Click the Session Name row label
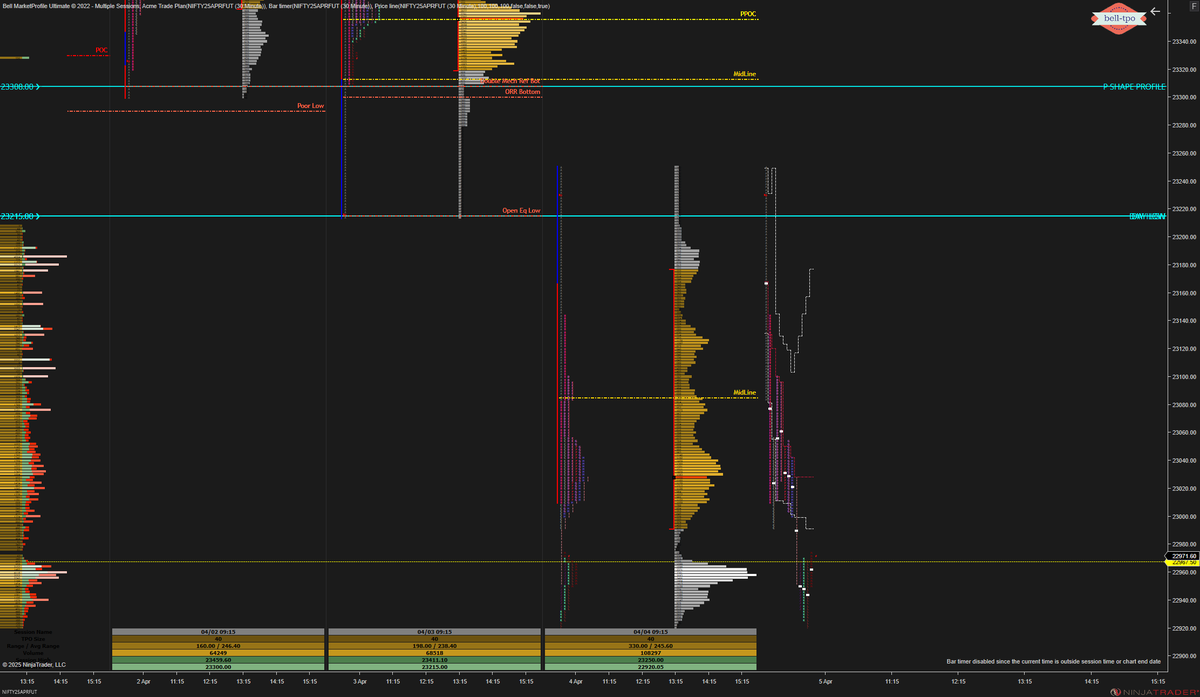This screenshot has height=697, width=1200. 34,632
